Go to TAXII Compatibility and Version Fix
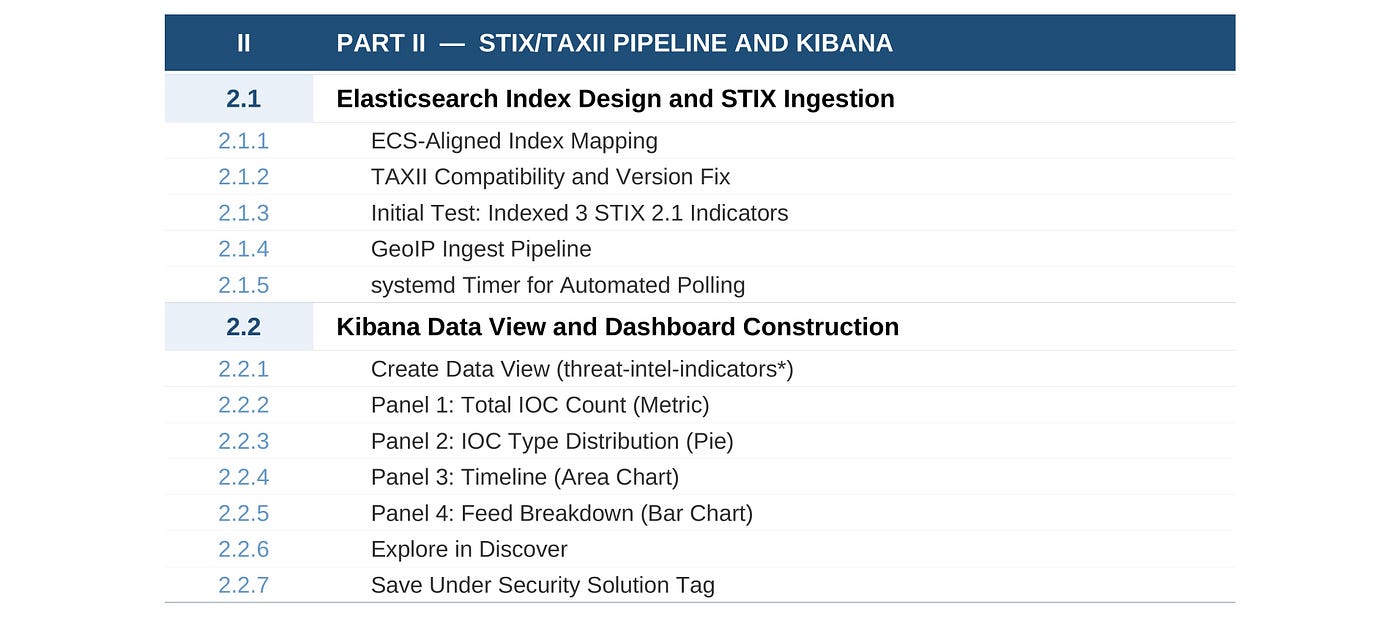The height and width of the screenshot is (617, 1400). click(550, 177)
